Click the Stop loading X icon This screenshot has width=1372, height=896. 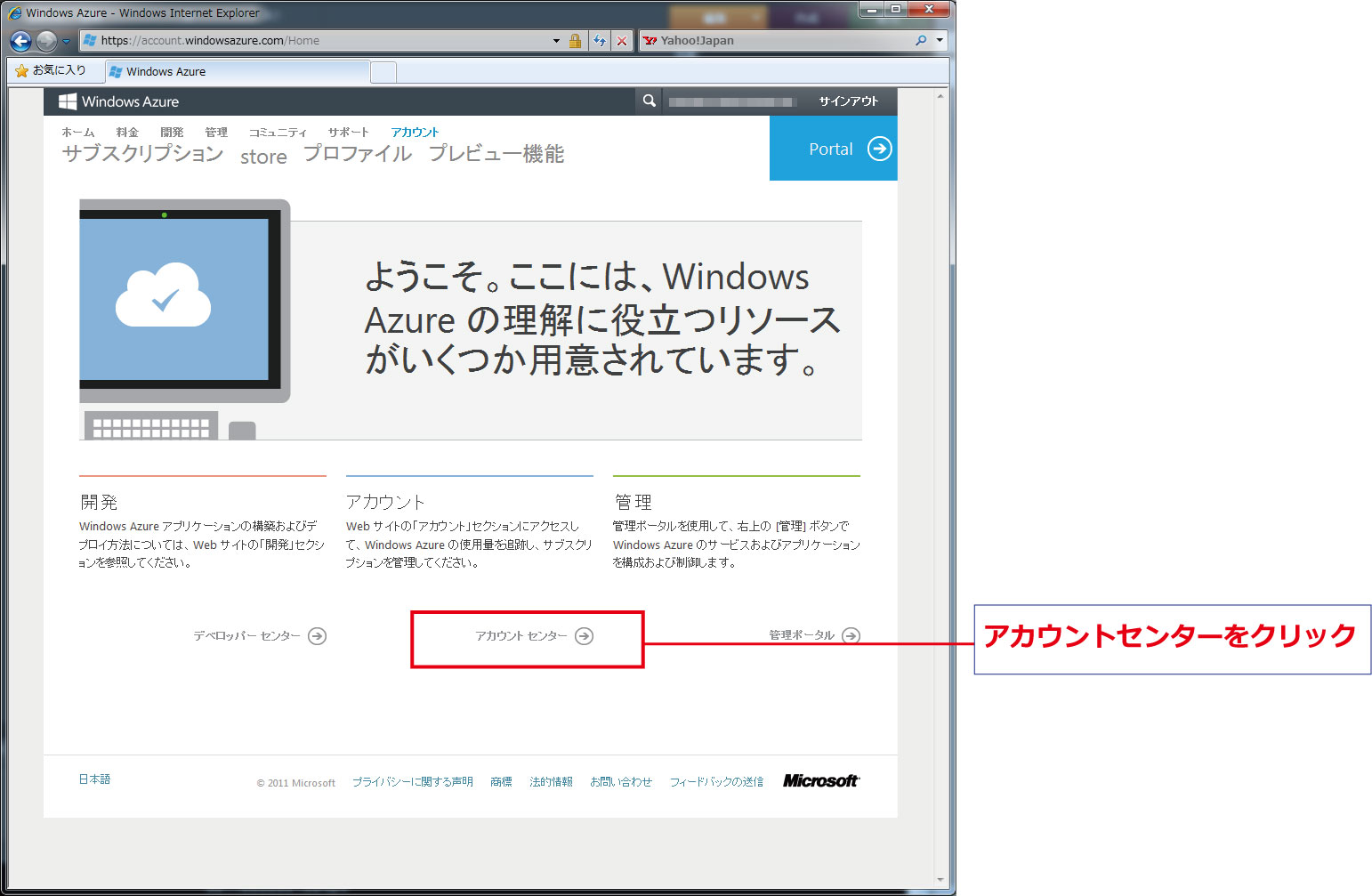[x=622, y=41]
